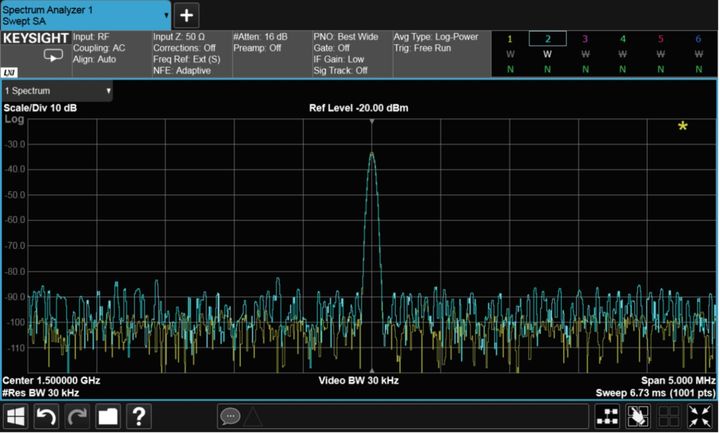720x433 pixels.
Task: Select trace 2 in trace panel
Action: 547,39
